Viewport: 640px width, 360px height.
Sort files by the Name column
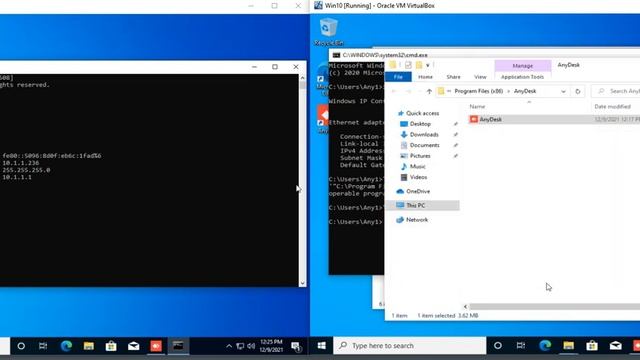click(x=477, y=107)
